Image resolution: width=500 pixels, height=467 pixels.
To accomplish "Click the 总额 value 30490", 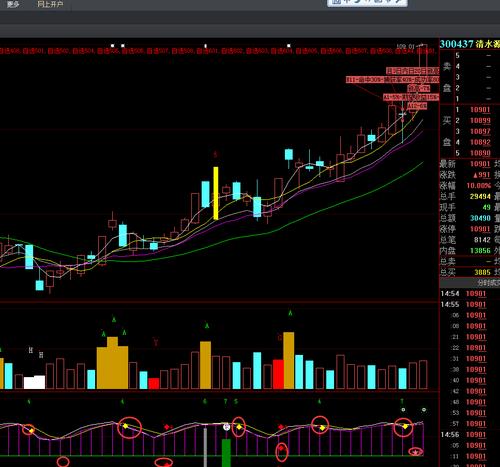I will [x=480, y=218].
